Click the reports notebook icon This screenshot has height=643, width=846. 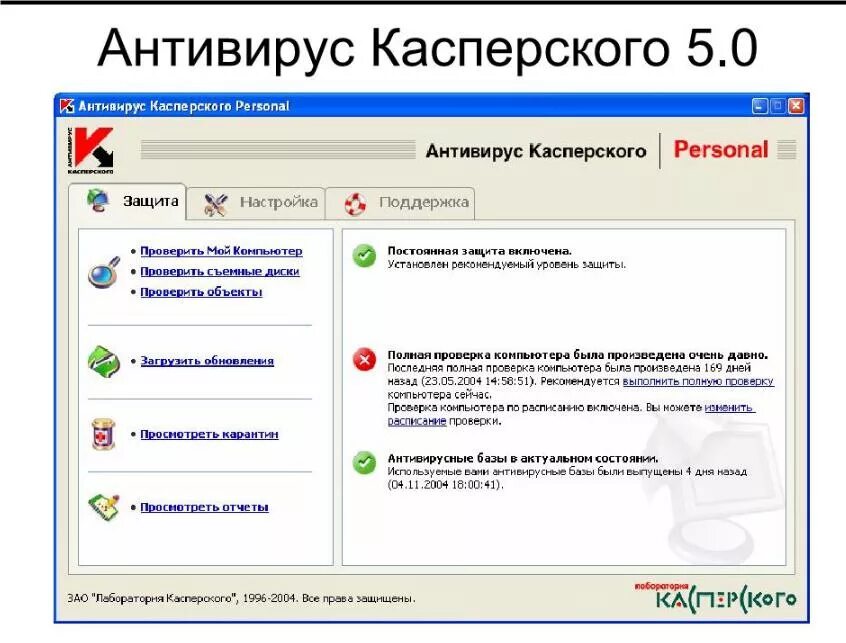point(104,508)
